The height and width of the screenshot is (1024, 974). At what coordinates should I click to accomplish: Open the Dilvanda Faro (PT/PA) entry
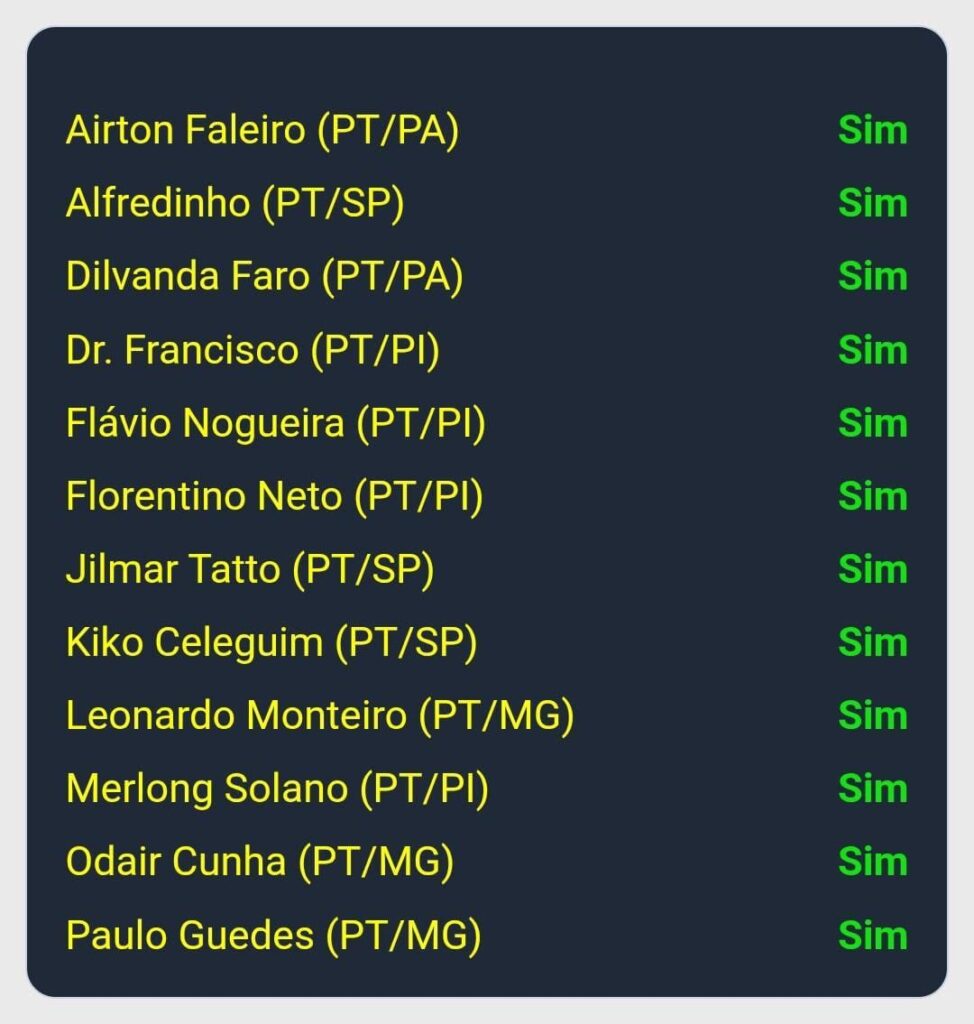[264, 277]
